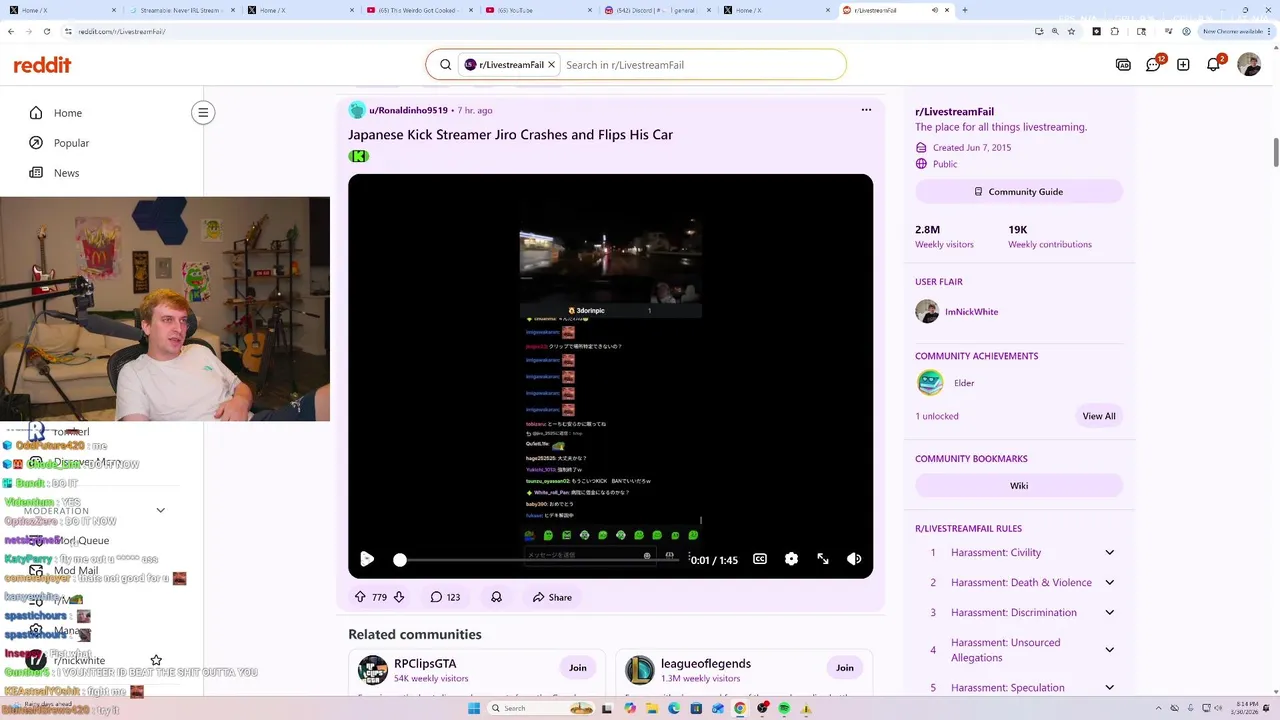Join the leagueoflegends community
The image size is (1280, 720).
point(845,668)
